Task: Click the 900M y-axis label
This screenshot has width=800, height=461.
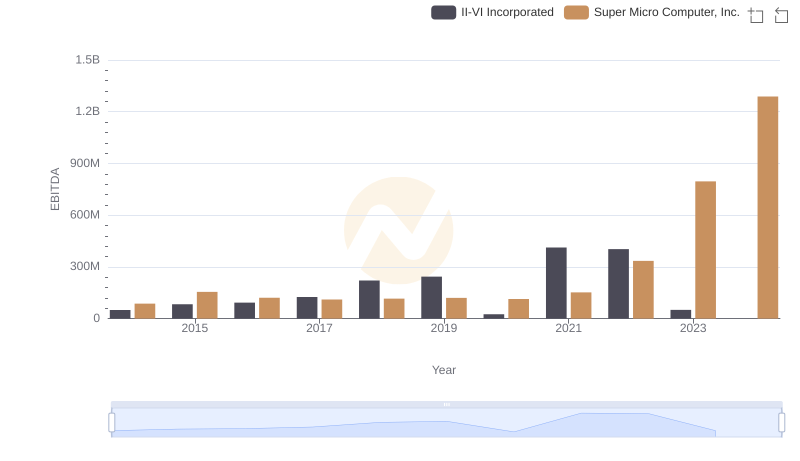Action: [x=85, y=163]
